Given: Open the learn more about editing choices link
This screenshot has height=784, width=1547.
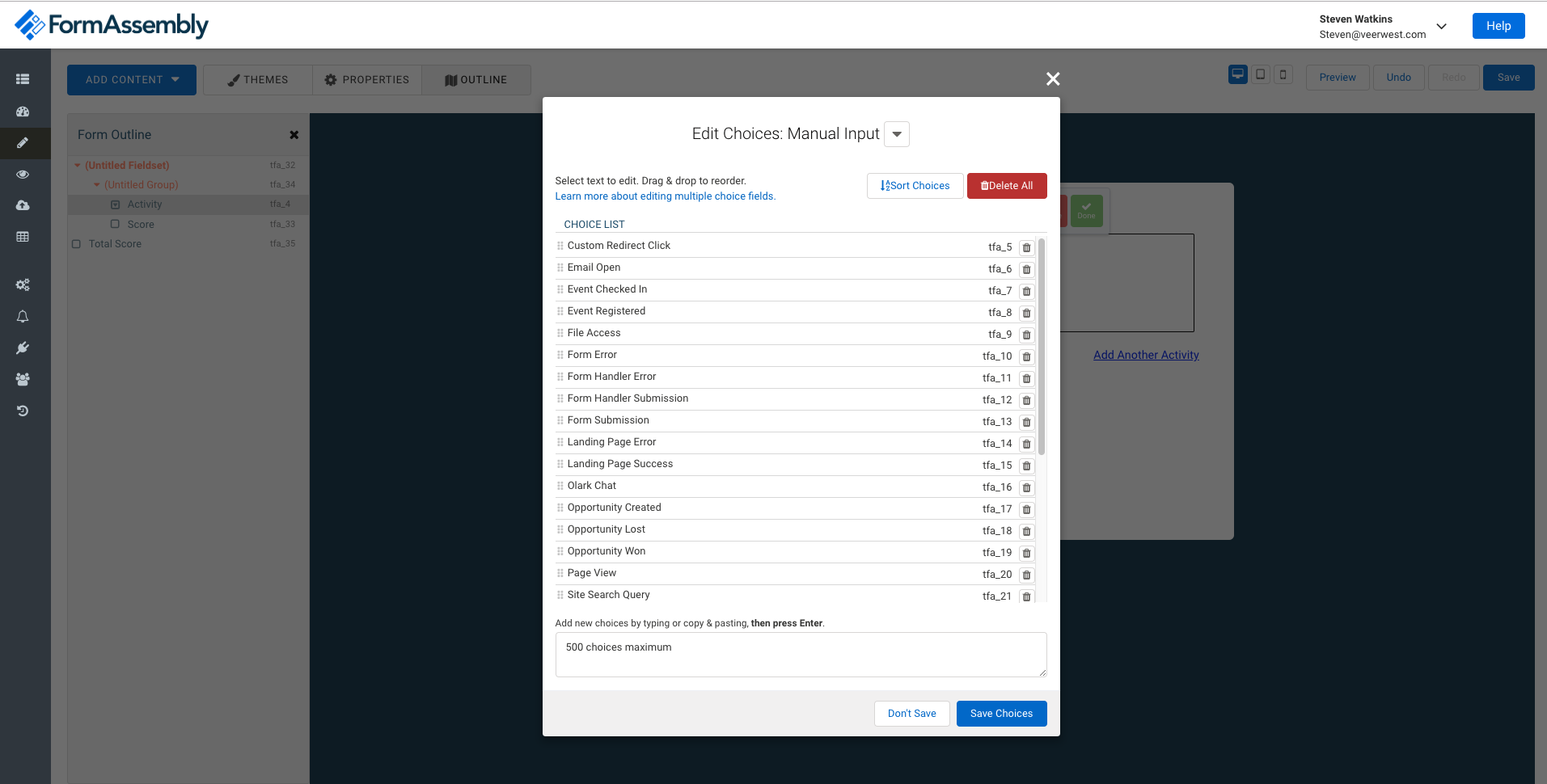Looking at the screenshot, I should pyautogui.click(x=665, y=196).
